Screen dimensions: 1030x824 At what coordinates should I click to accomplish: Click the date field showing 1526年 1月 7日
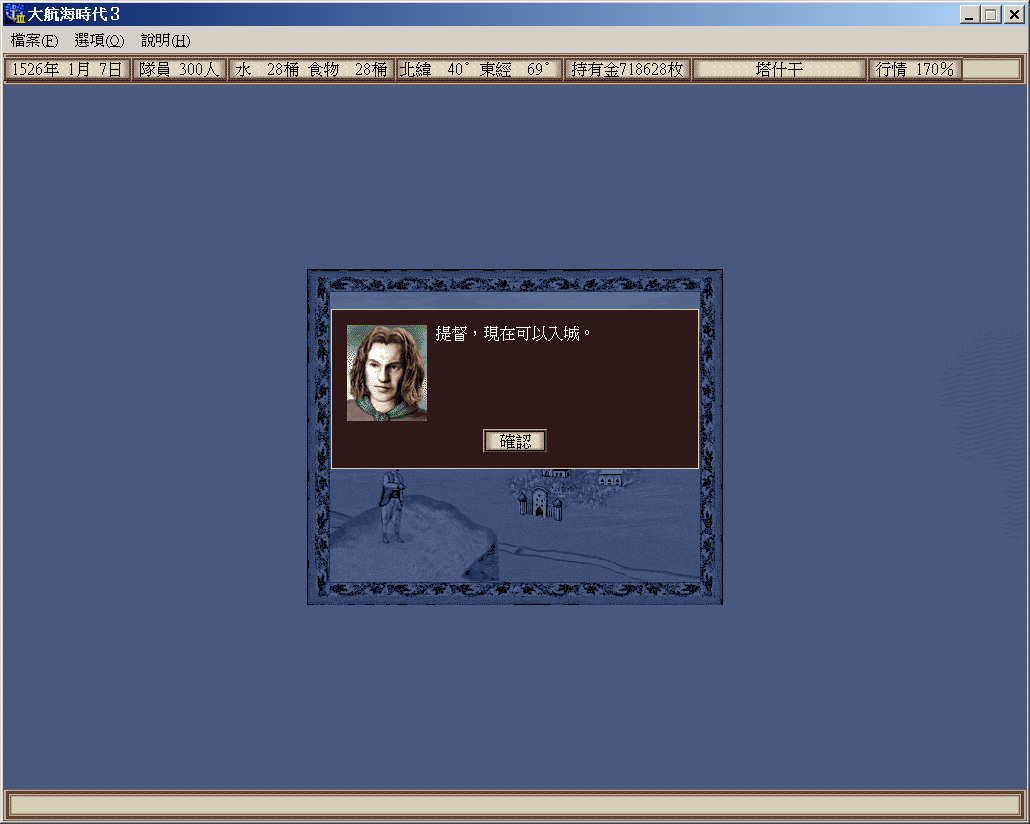67,70
